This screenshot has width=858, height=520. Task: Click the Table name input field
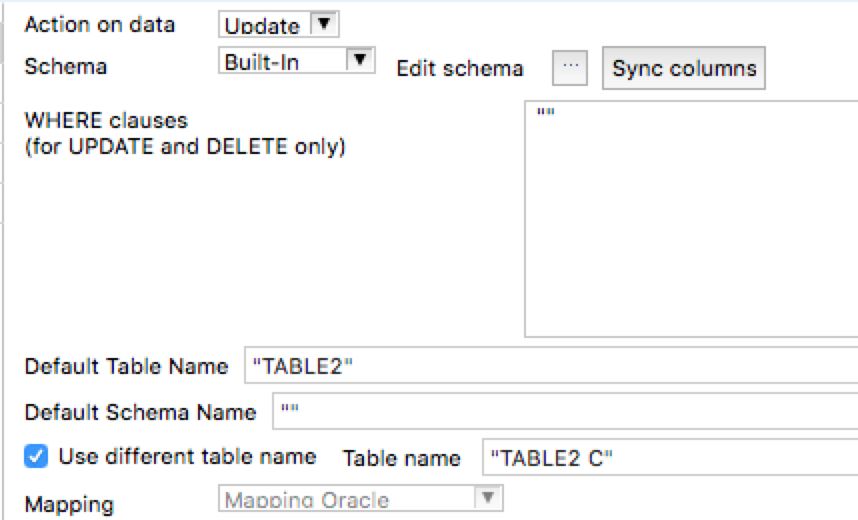pyautogui.click(x=668, y=458)
